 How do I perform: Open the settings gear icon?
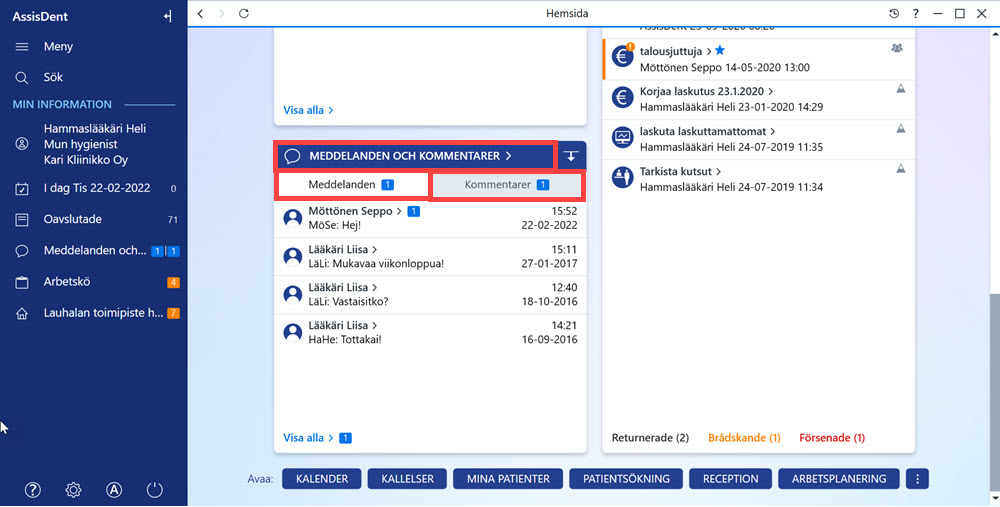73,490
